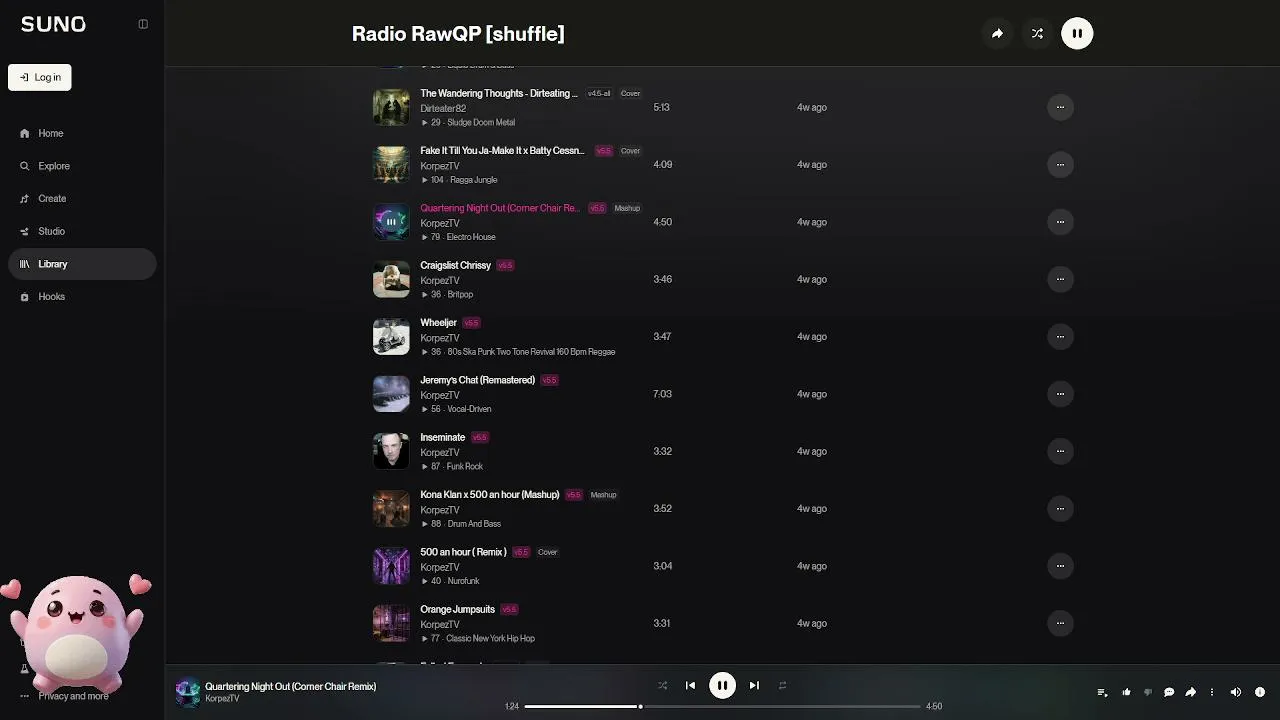Select Library in the sidebar

point(82,264)
